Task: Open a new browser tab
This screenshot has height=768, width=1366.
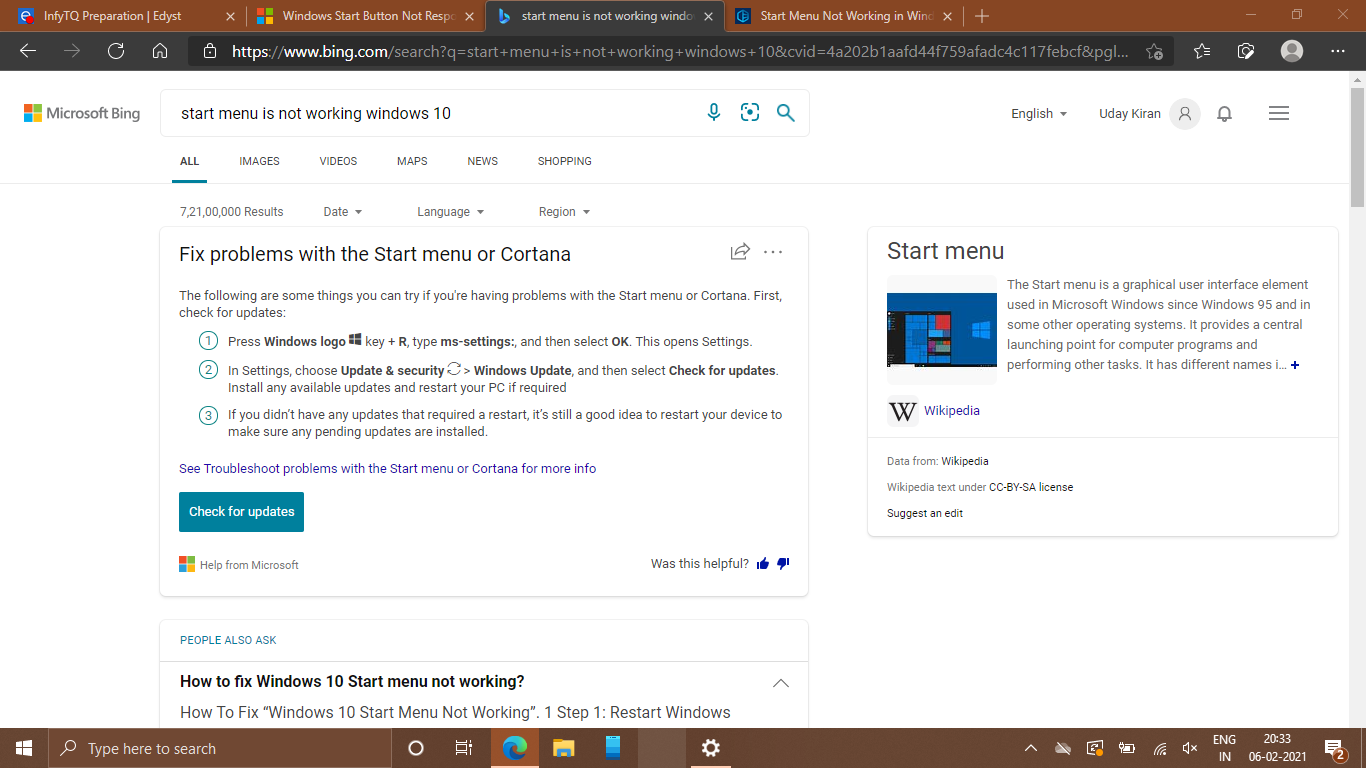Action: 982,16
